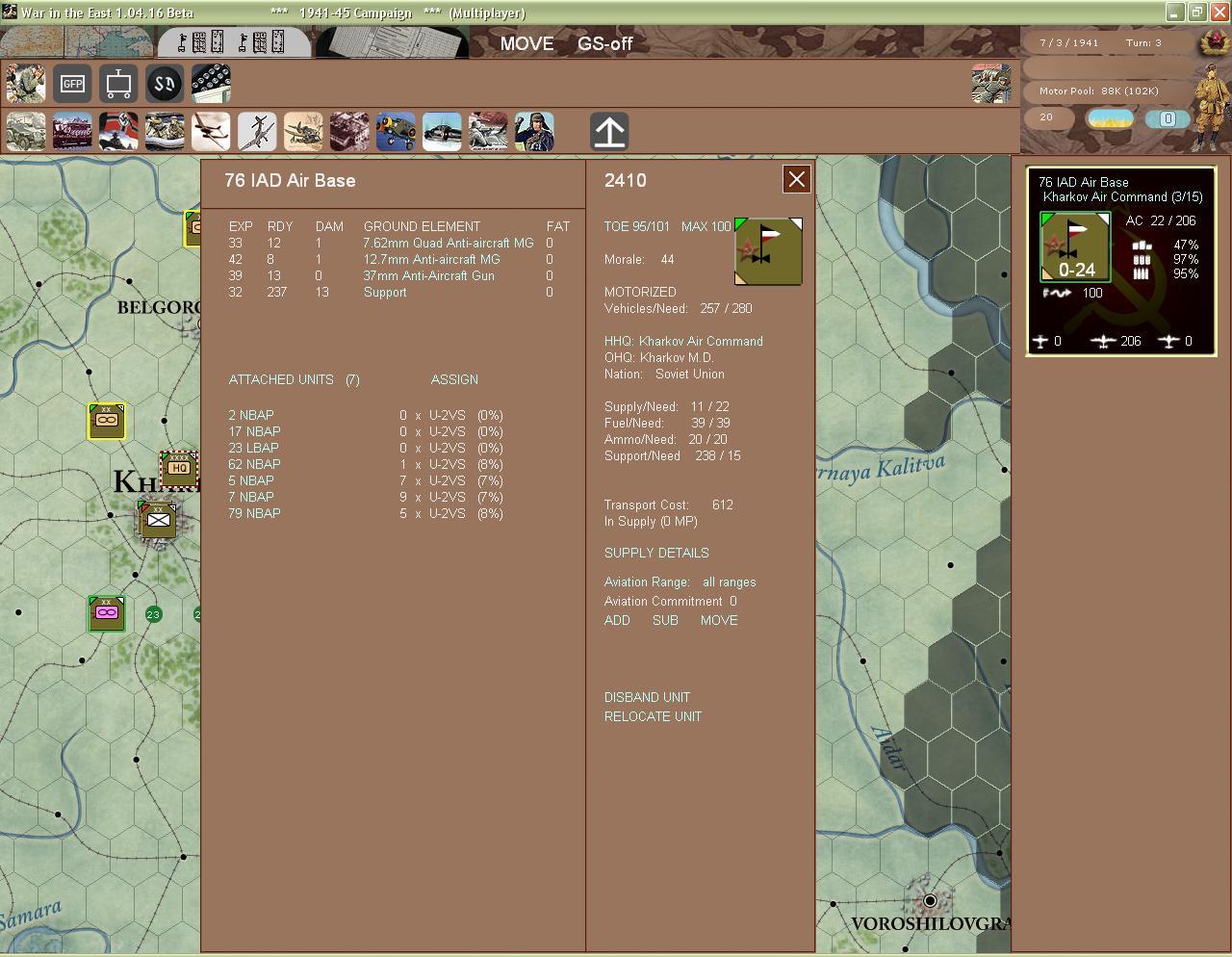Click the up arrow toolbar button
Screen dimensions: 1232x957
coord(609,132)
